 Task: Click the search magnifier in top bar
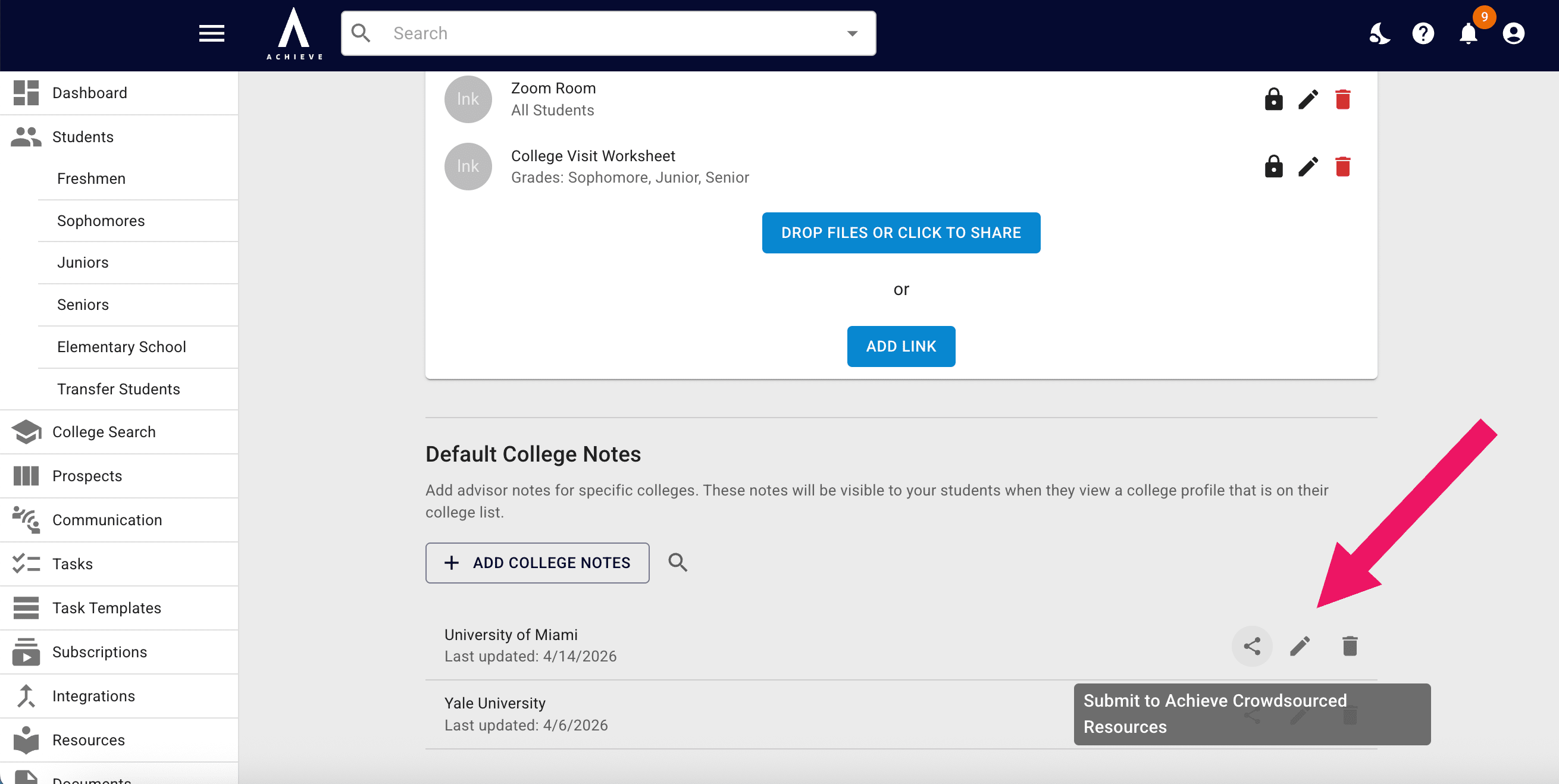point(361,33)
